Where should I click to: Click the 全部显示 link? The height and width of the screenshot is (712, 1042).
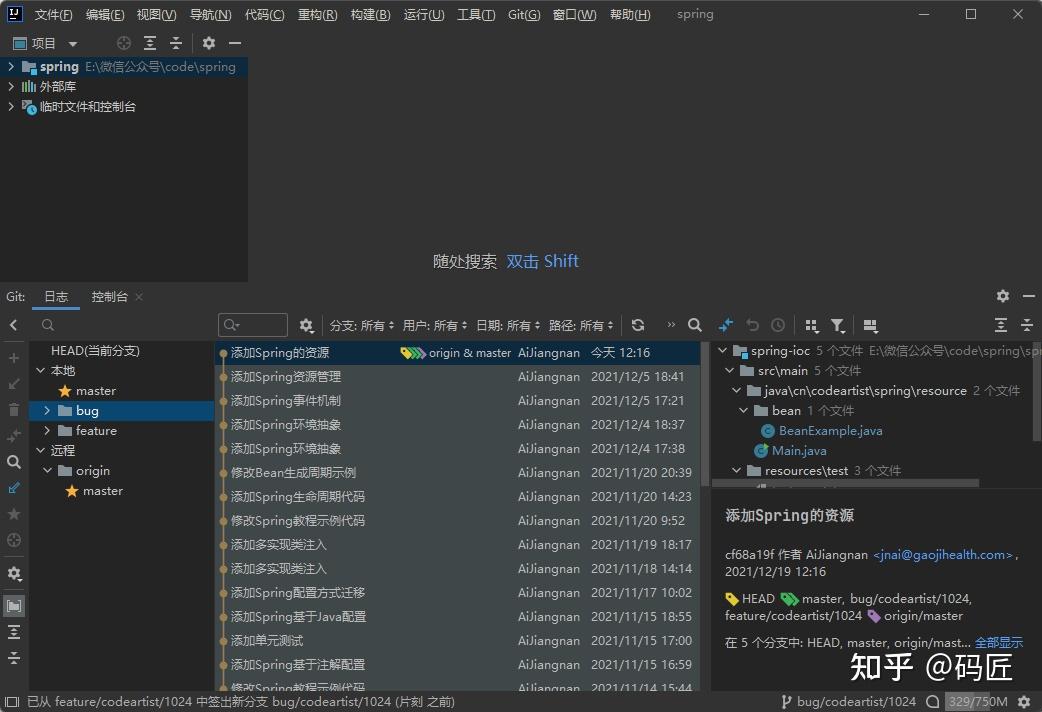coord(998,643)
